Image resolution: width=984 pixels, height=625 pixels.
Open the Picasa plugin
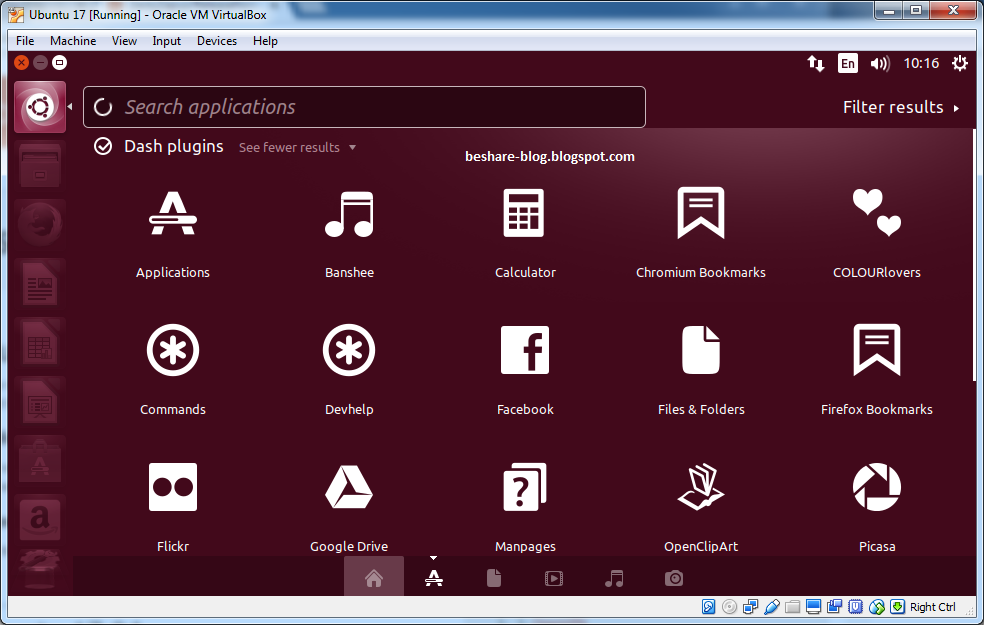877,487
